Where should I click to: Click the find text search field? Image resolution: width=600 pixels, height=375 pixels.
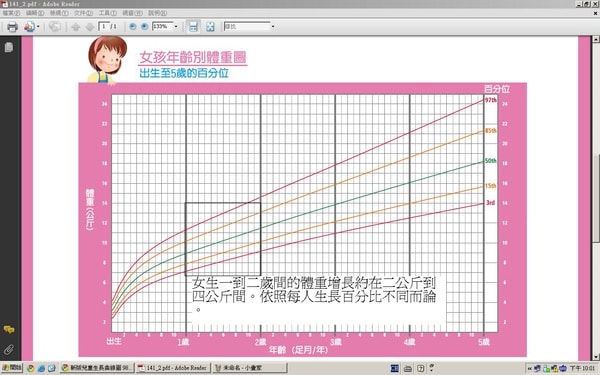(247, 26)
